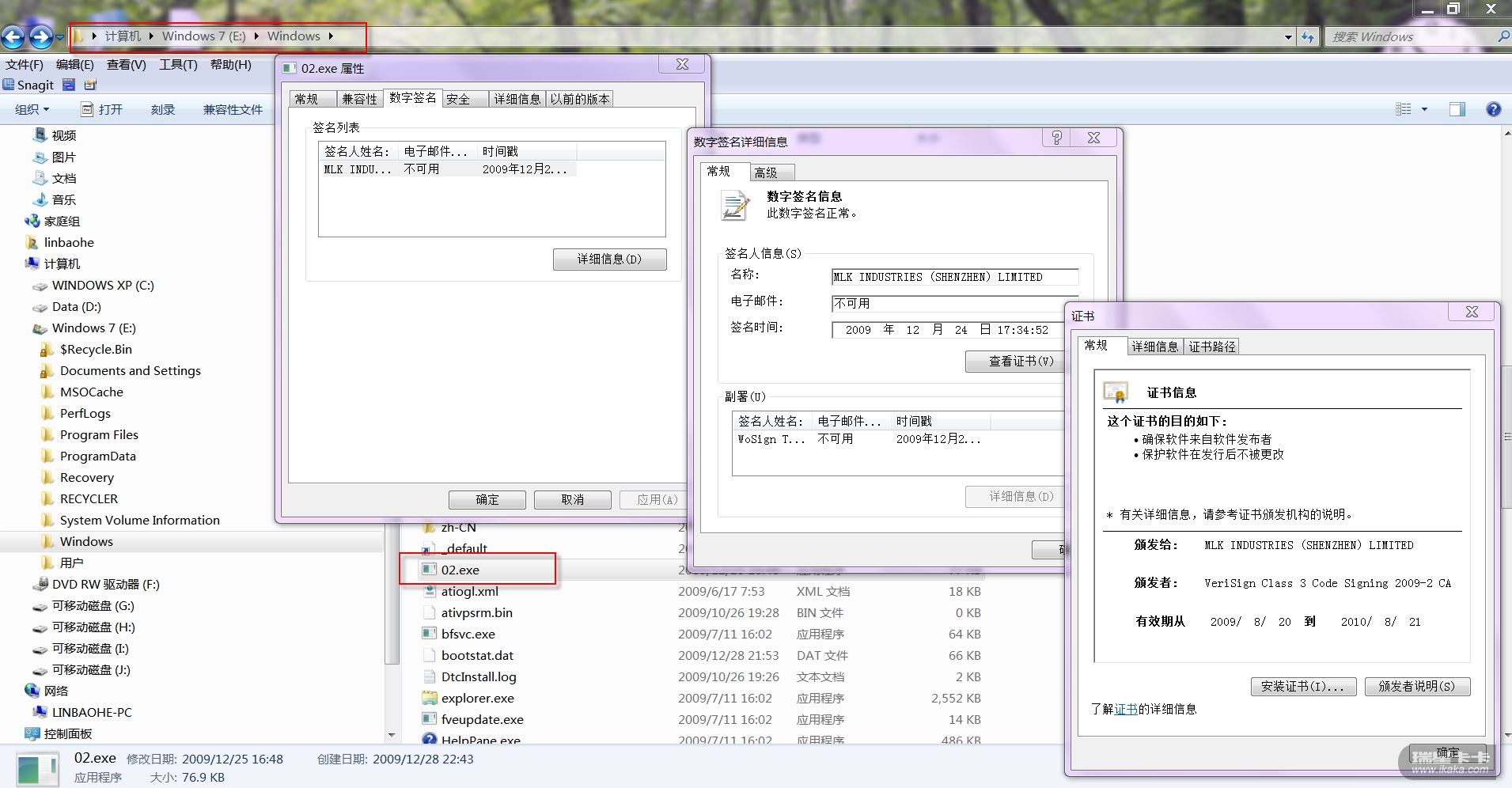Click 打开 in the Explorer toolbar
The image size is (1512, 788).
click(102, 109)
